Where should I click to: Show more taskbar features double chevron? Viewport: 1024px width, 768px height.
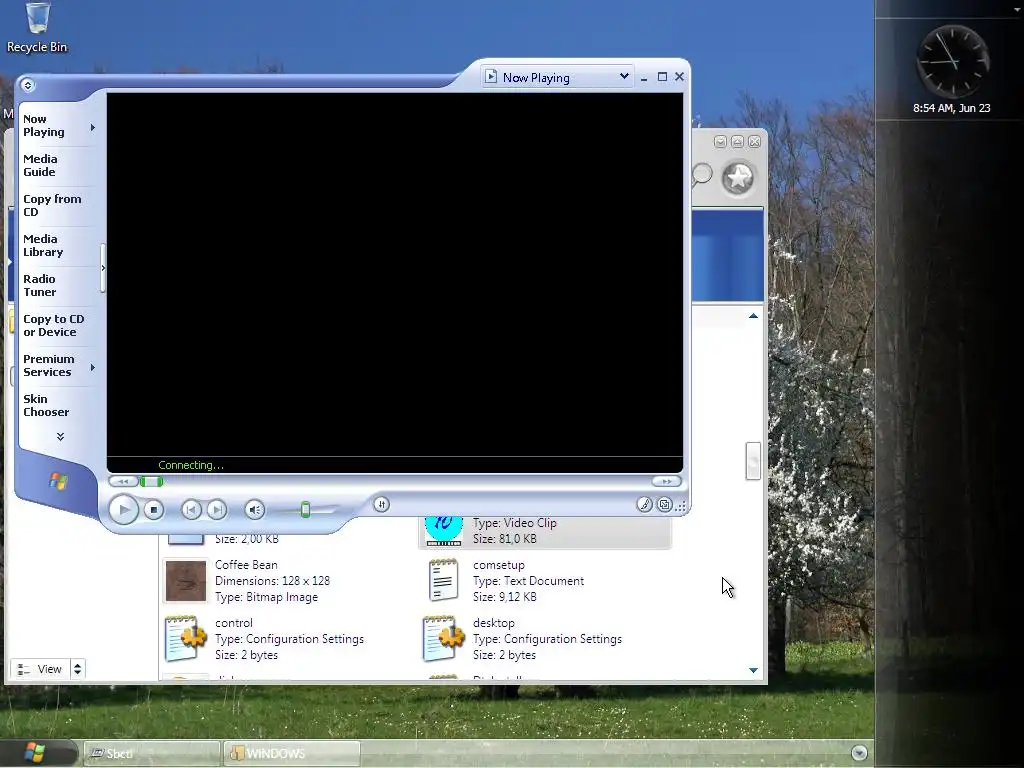click(60, 436)
